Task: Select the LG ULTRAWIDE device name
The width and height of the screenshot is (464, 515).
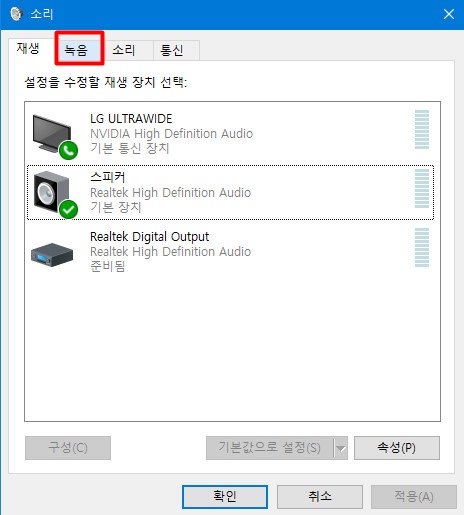Action: tap(131, 119)
